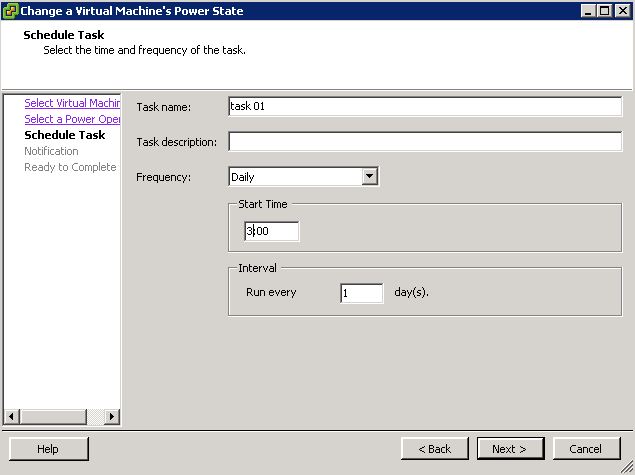Close the Power State dialog
635x475 pixels.
point(622,11)
